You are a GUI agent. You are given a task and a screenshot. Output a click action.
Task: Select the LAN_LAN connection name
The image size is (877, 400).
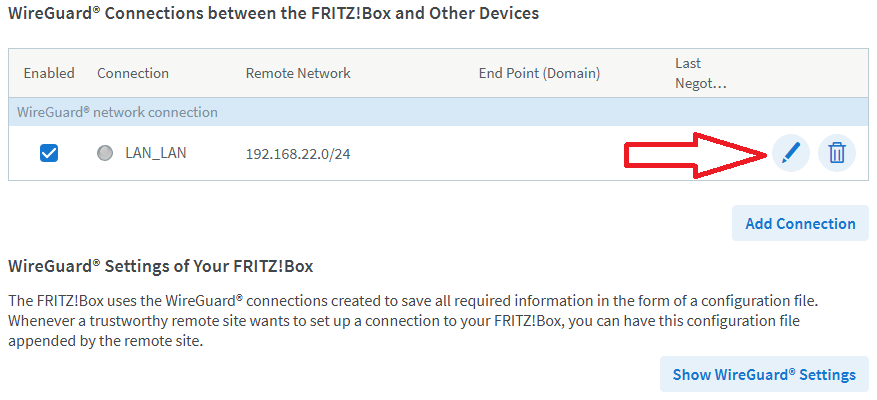156,153
